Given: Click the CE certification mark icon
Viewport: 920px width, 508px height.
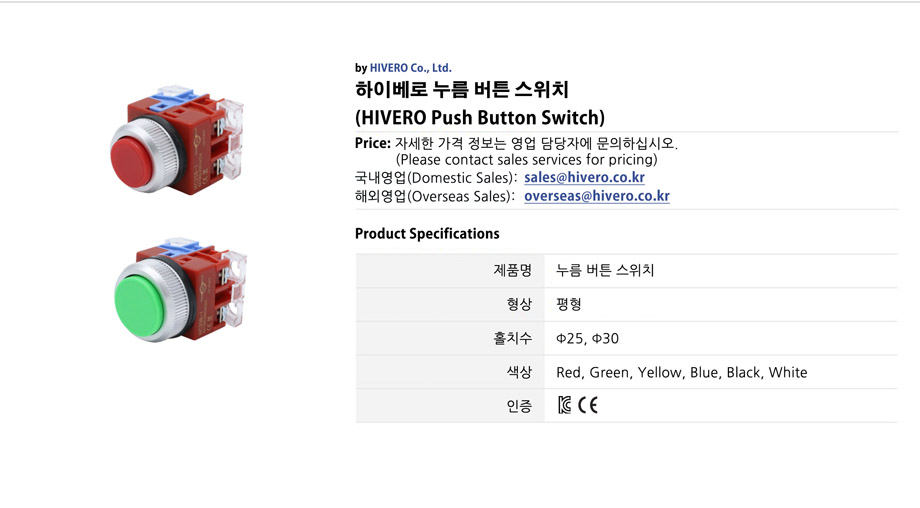Looking at the screenshot, I should pyautogui.click(x=587, y=405).
